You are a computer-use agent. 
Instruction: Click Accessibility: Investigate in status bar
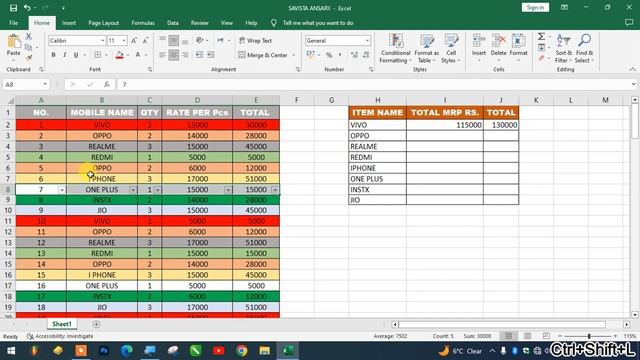pos(60,336)
